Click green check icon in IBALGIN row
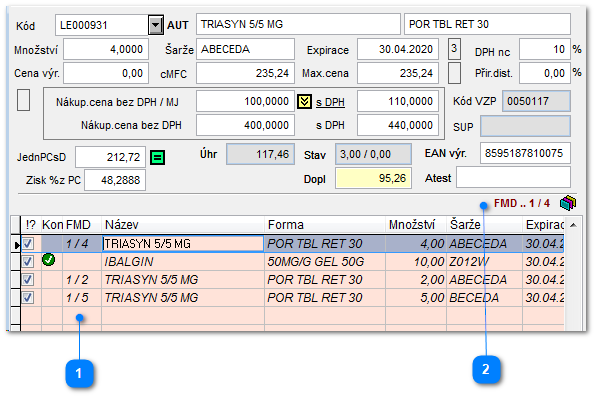This screenshot has height=399, width=596. point(49,260)
